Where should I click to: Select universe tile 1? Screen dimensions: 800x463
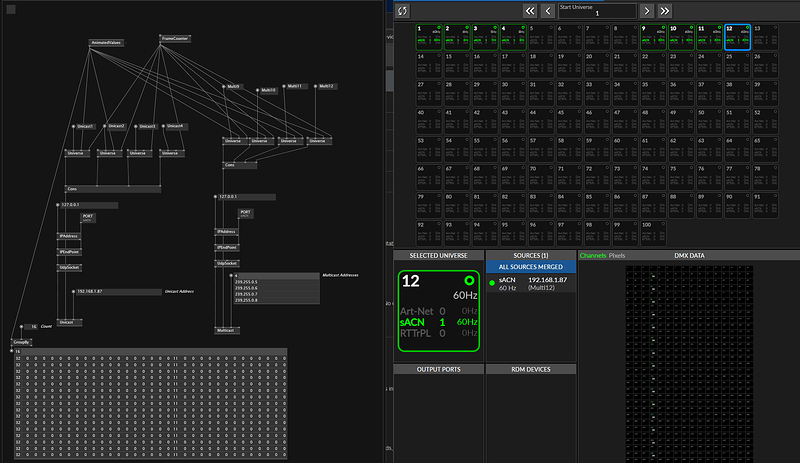click(429, 37)
